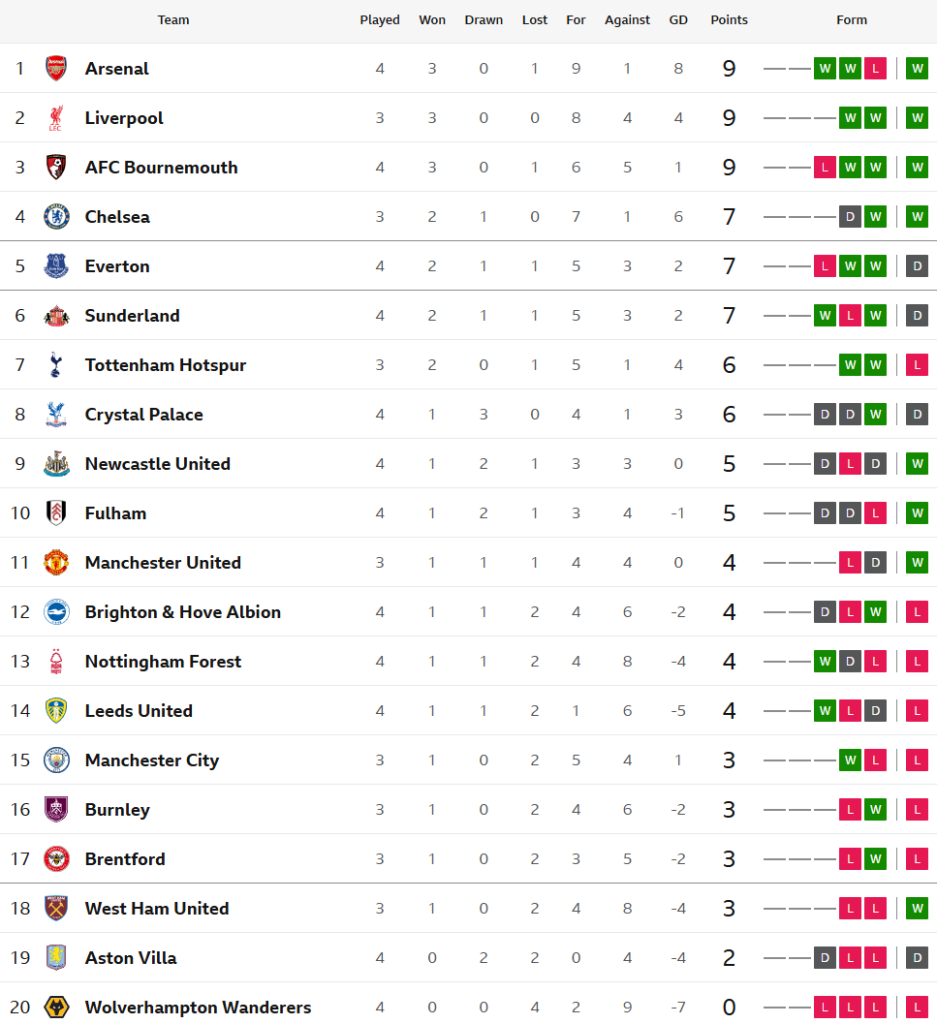Click Wolverhampton's latest red L form box
This screenshot has height=1024, width=937.
click(x=916, y=1007)
